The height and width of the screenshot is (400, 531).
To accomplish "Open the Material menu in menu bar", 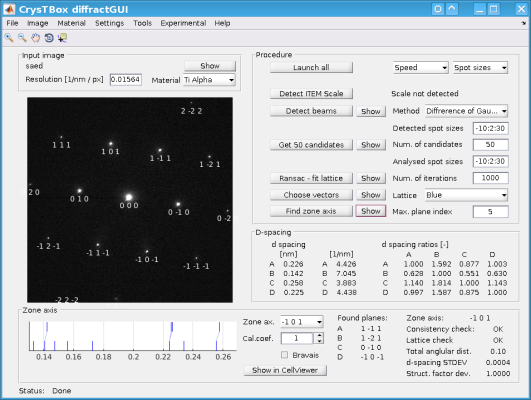I will (71, 23).
